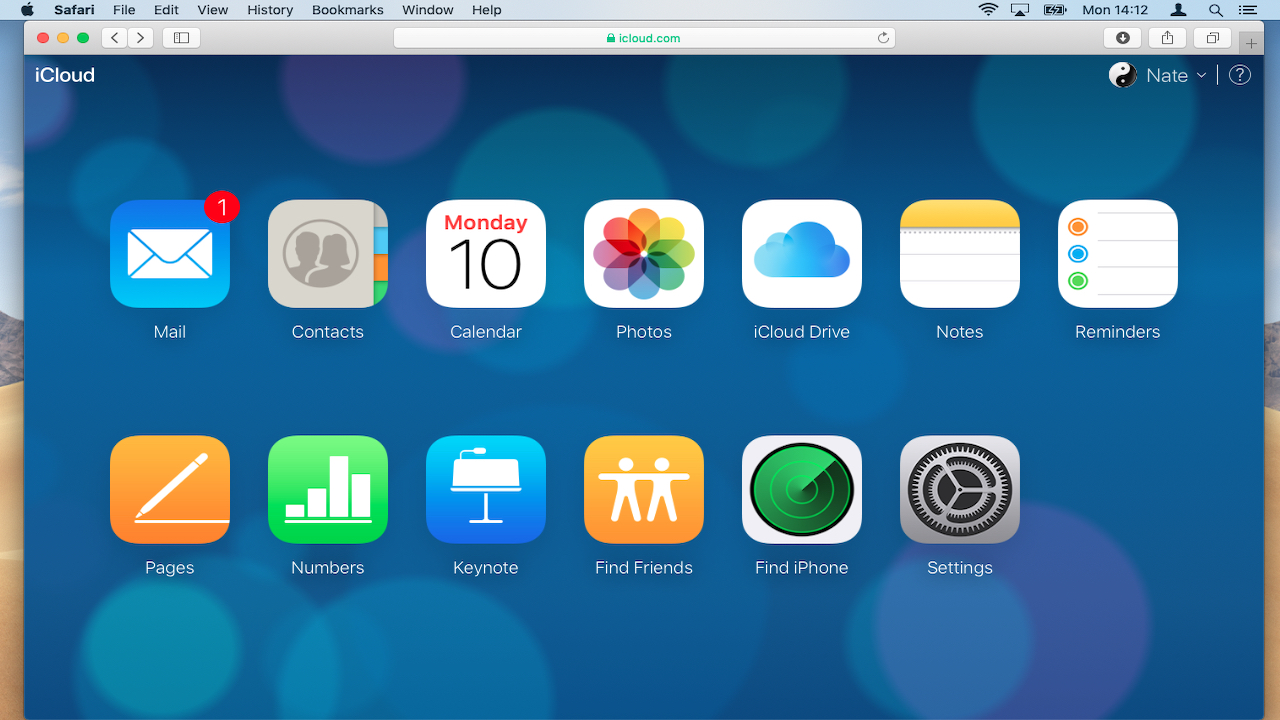Viewport: 1280px width, 720px height.
Task: Click the Photos label text
Action: pyautogui.click(x=644, y=332)
